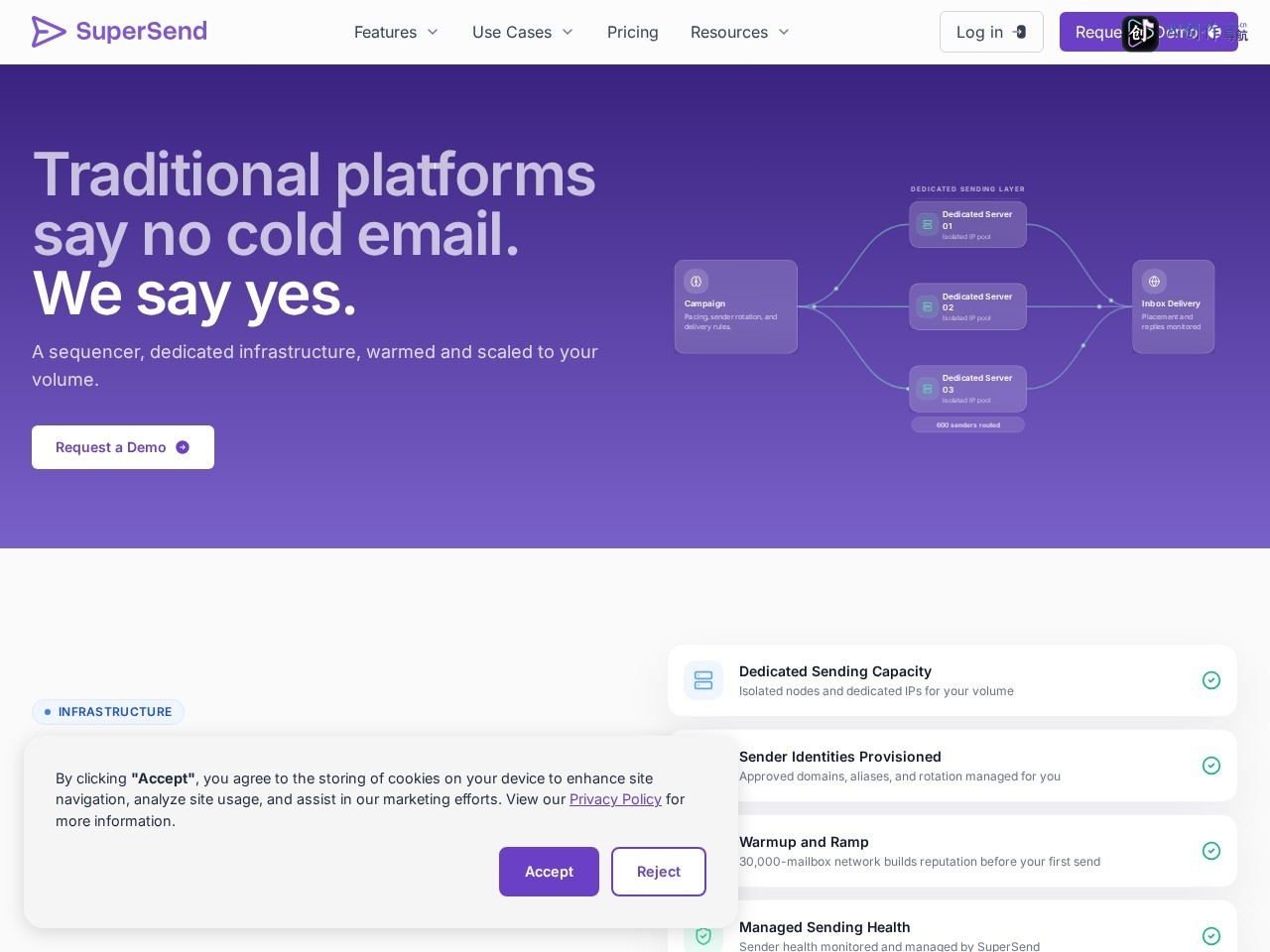The image size is (1270, 952).
Task: Click the "Dedicated Server 01" label
Action: point(977,220)
